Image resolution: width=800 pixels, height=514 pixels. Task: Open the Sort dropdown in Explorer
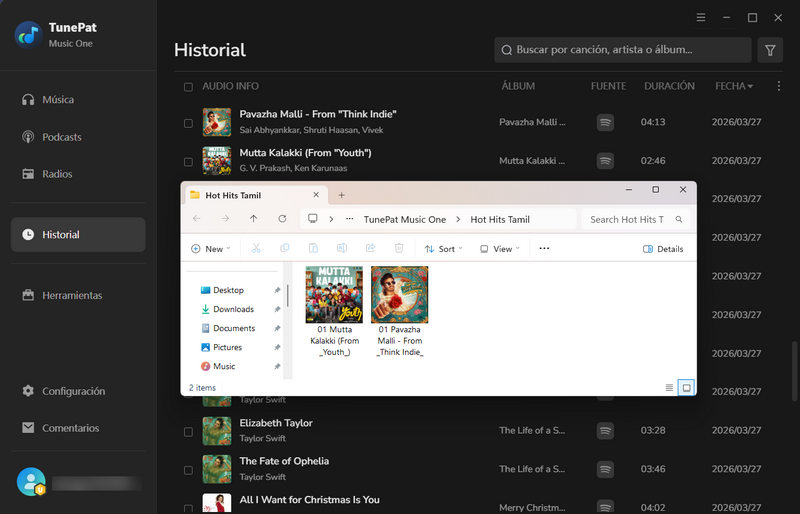point(443,249)
